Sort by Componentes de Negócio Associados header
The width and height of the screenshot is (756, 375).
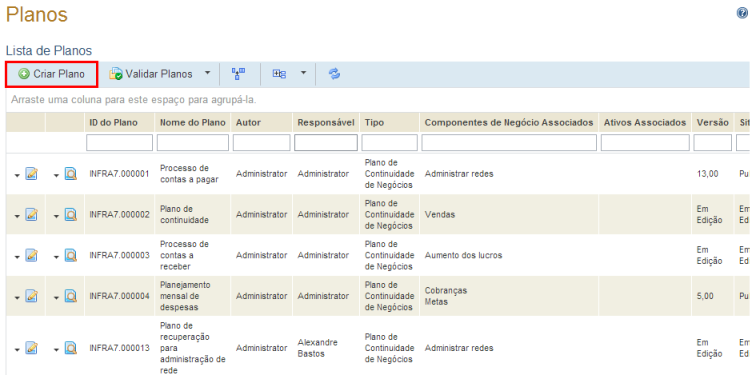(509, 123)
